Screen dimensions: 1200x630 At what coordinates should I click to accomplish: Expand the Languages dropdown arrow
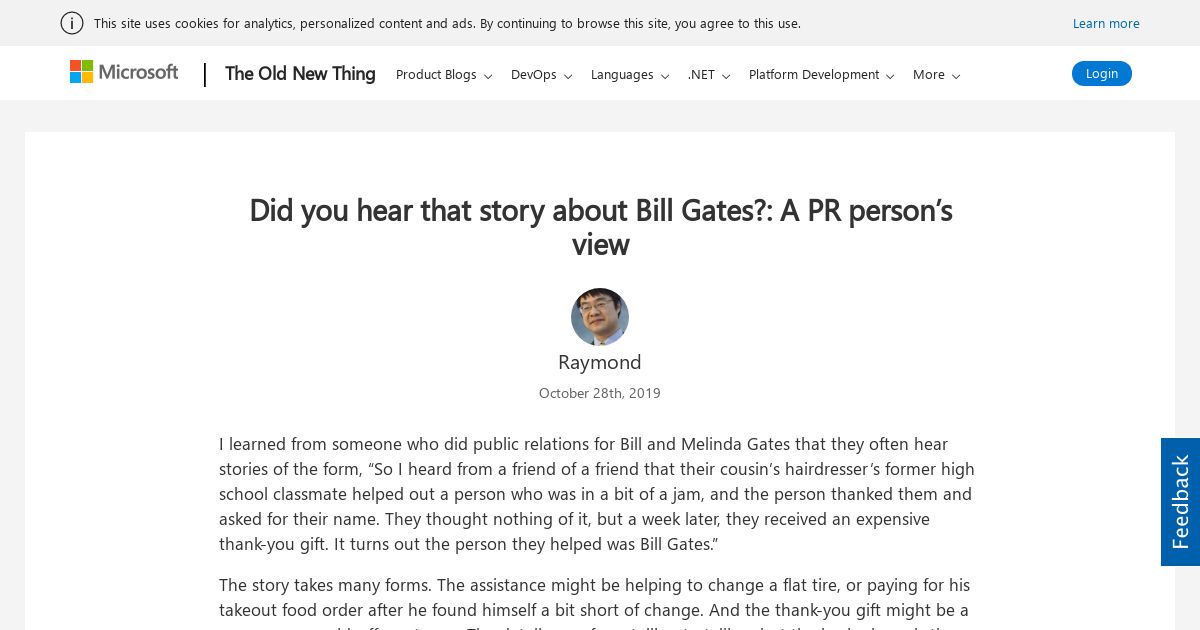pyautogui.click(x=665, y=76)
